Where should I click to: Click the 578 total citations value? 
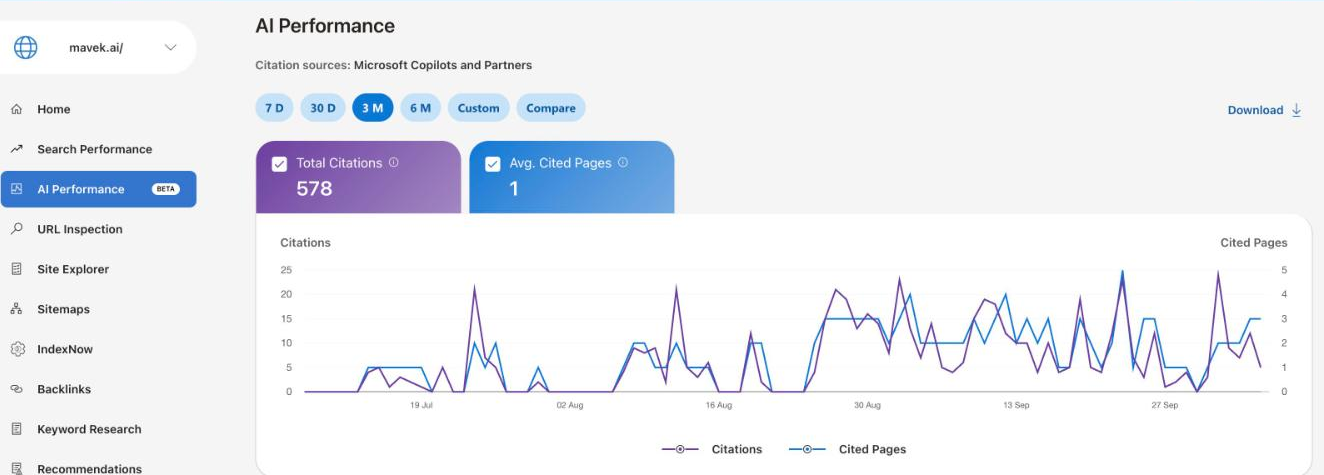[314, 188]
